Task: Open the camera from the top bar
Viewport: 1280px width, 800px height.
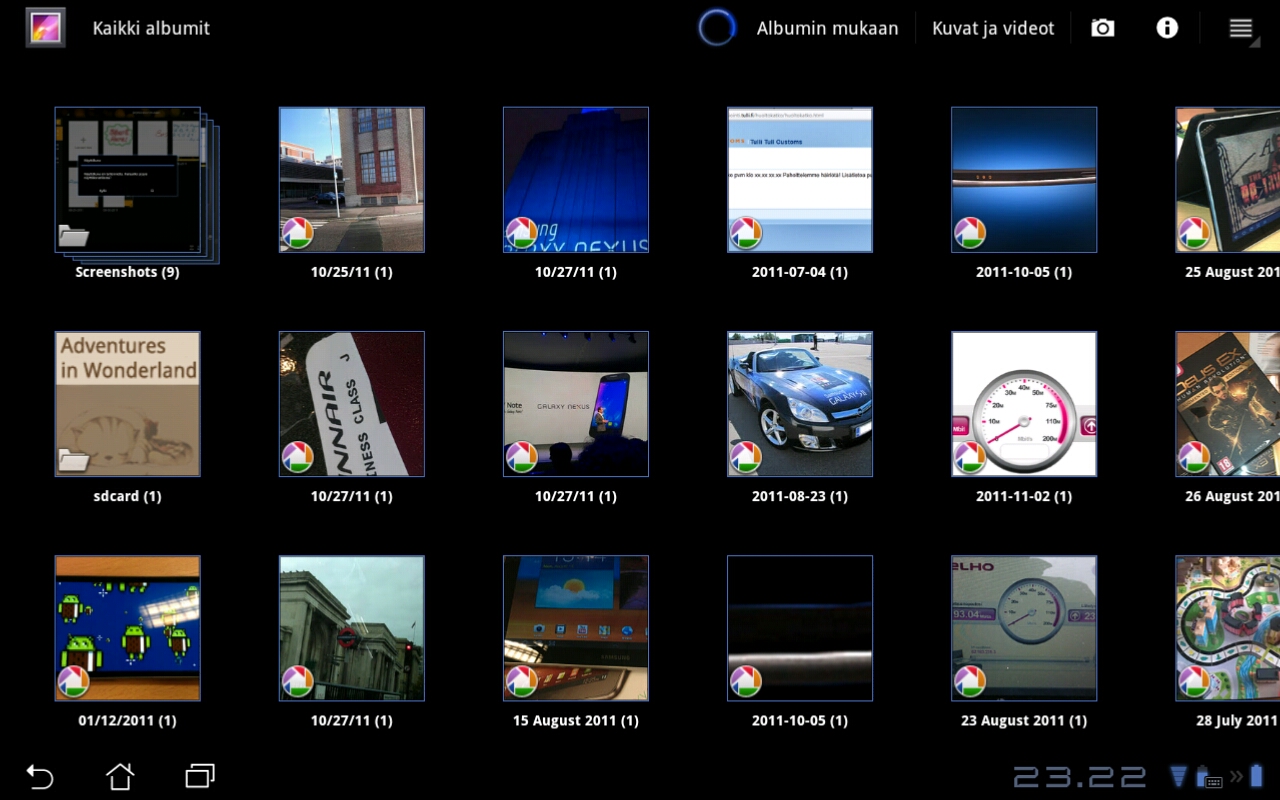Action: (1103, 28)
